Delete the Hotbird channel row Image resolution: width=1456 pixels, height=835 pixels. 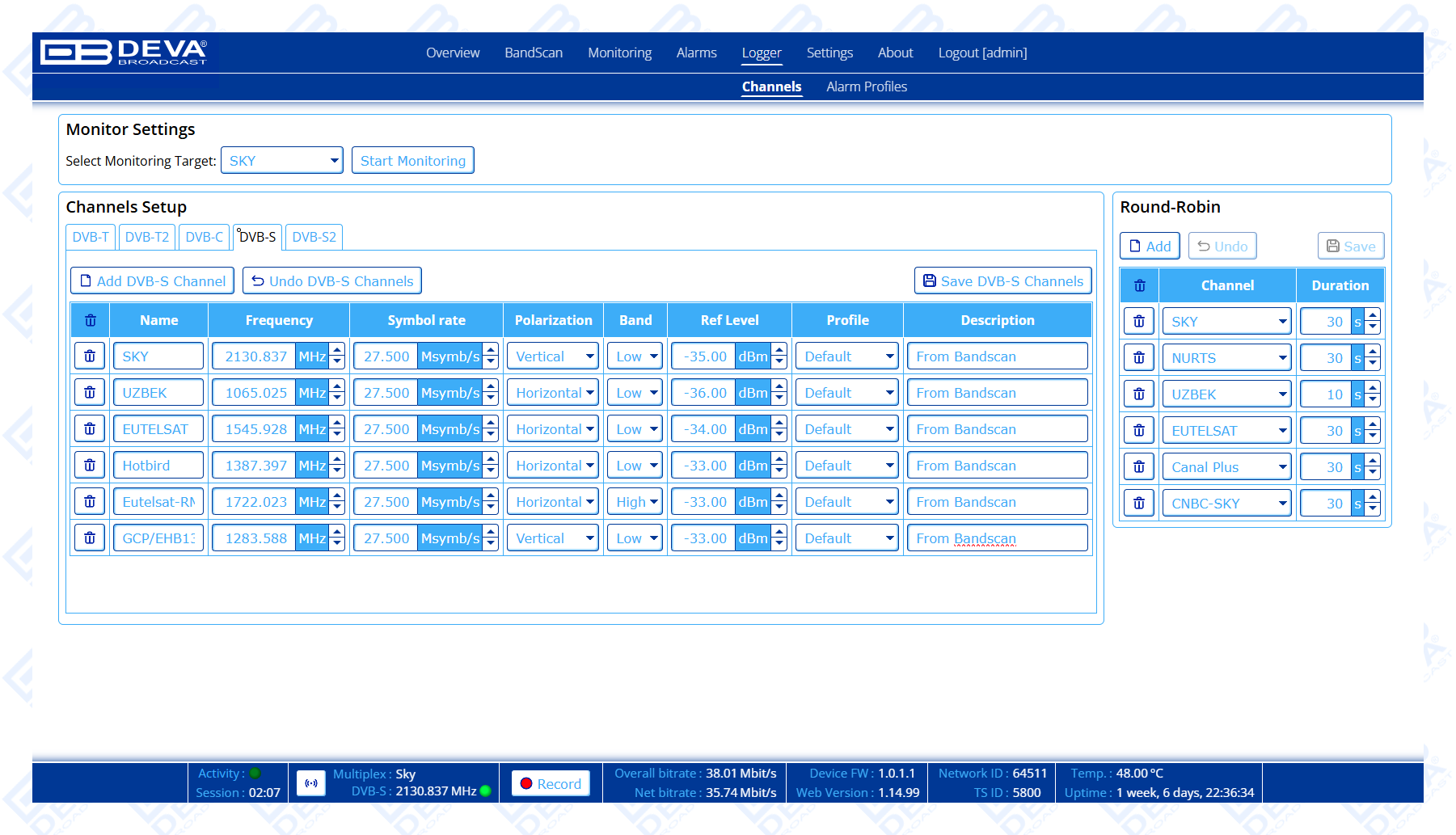(x=90, y=466)
